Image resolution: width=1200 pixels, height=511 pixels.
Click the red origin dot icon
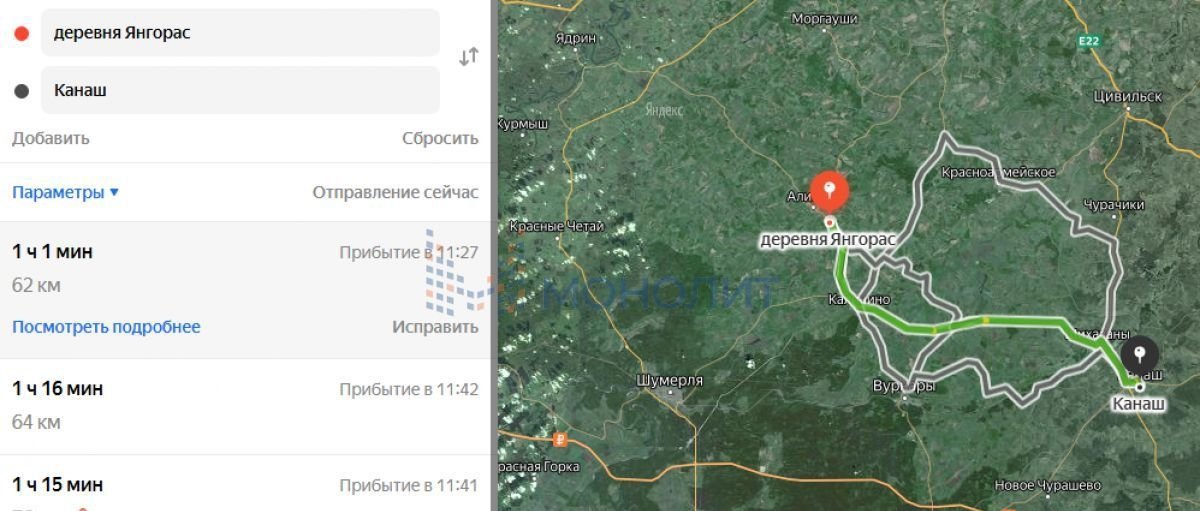[x=21, y=33]
